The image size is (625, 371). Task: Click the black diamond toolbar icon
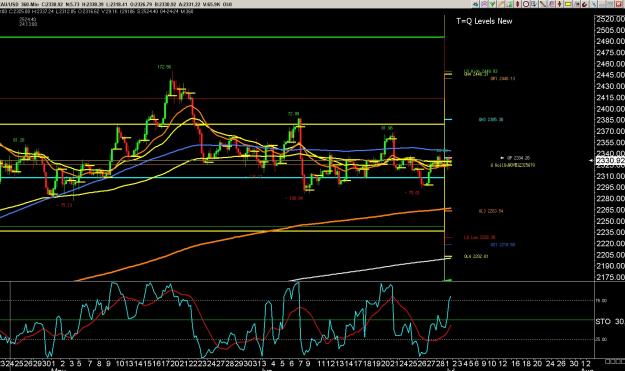(560, 4)
